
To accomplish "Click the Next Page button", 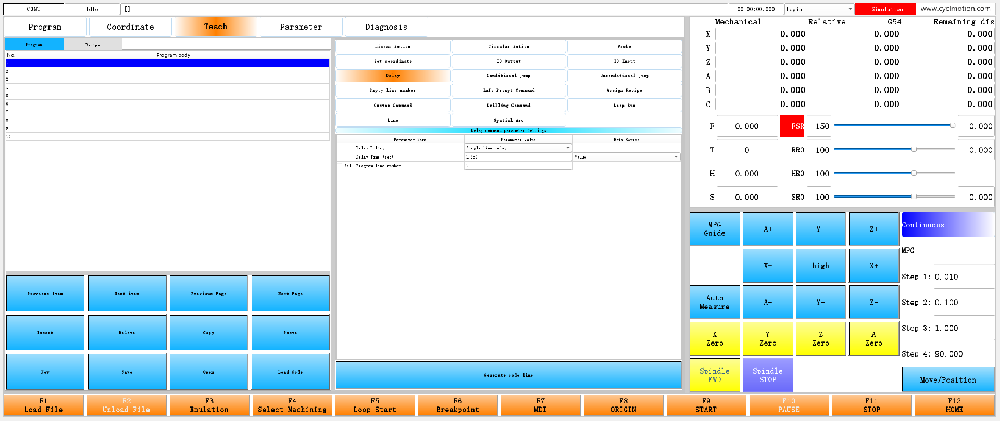I will pos(291,293).
